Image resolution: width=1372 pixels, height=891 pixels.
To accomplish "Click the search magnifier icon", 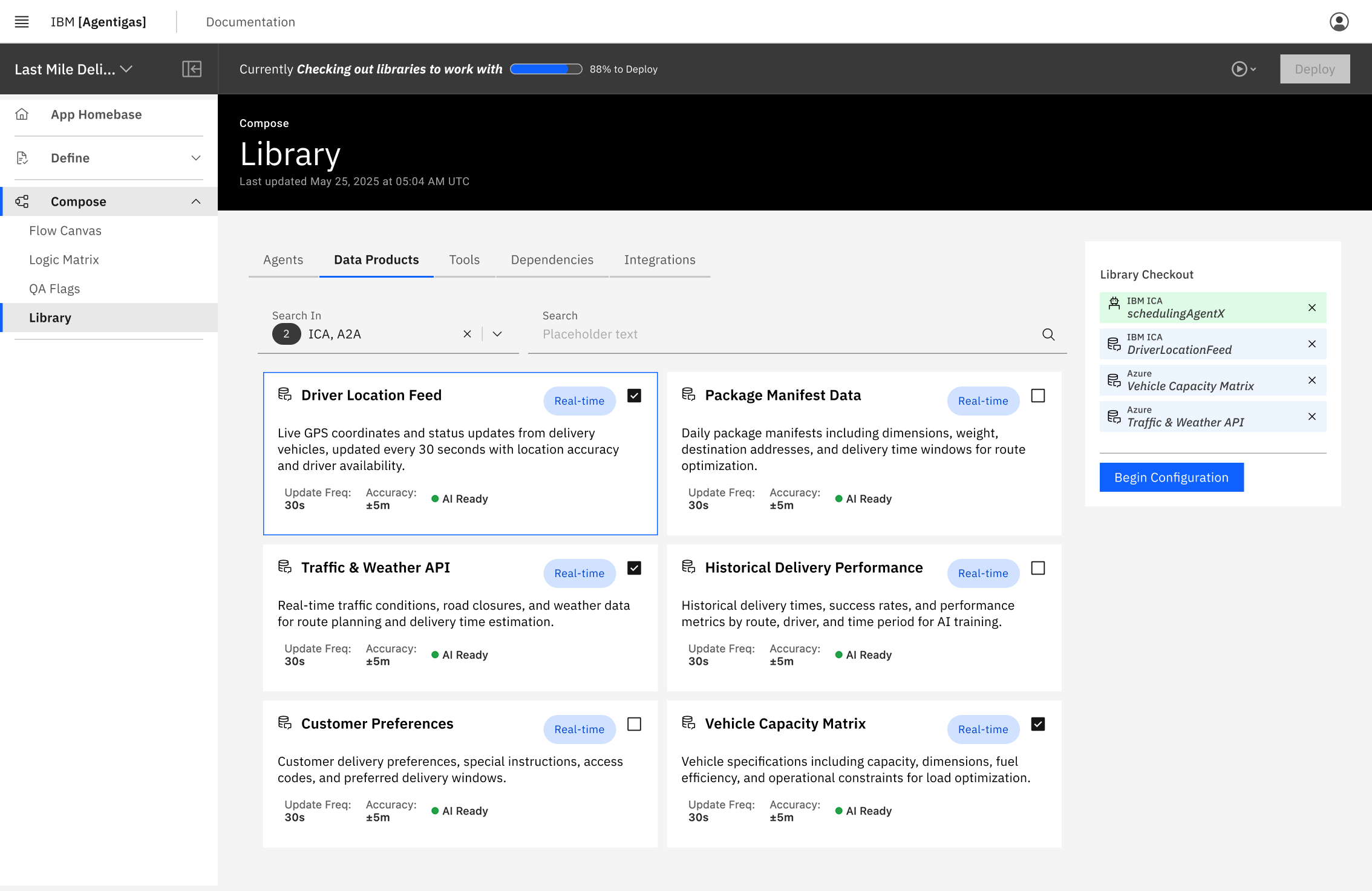I will 1048,335.
